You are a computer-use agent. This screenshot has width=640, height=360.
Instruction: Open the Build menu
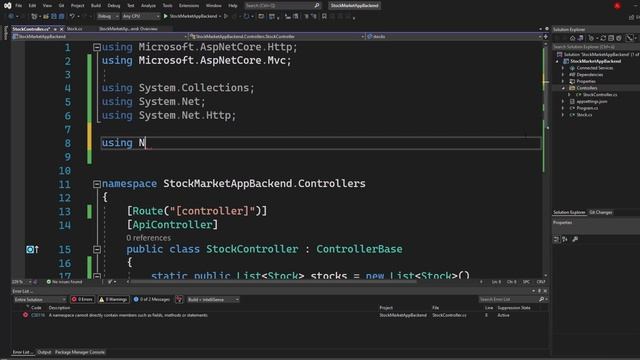click(x=96, y=6)
